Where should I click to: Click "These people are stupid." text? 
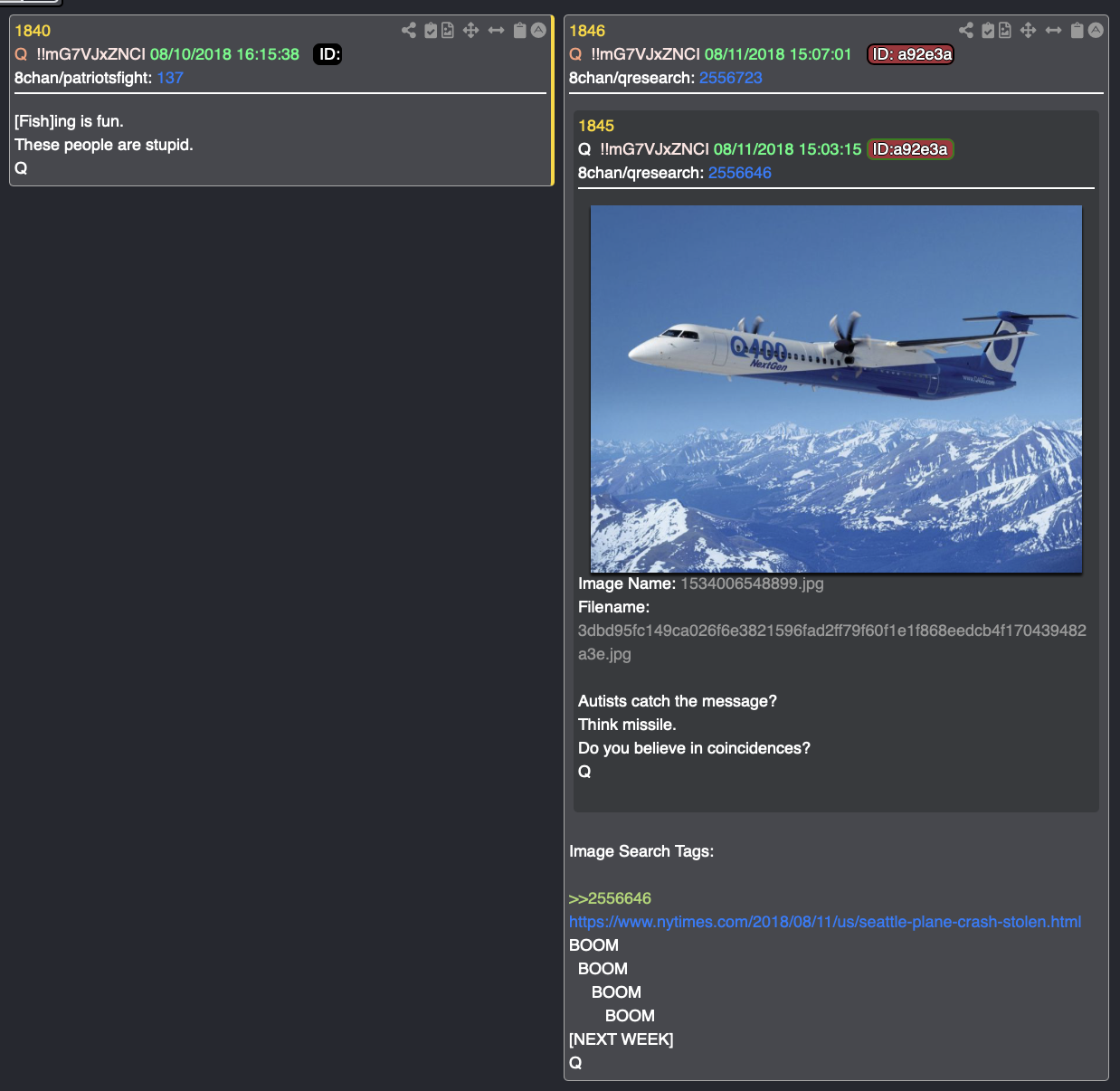104,145
